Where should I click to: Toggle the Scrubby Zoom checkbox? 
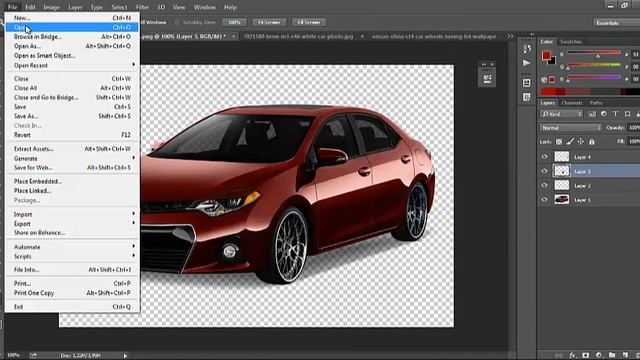click(x=177, y=22)
